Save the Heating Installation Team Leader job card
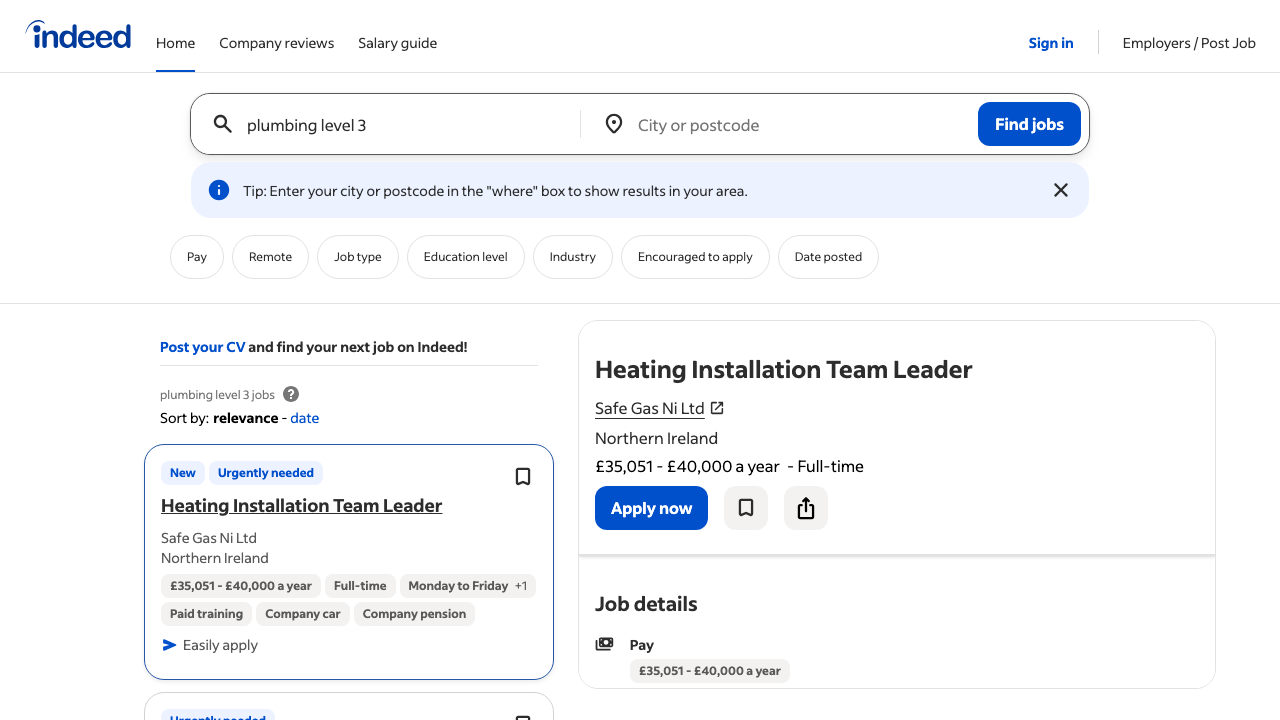 tap(522, 476)
